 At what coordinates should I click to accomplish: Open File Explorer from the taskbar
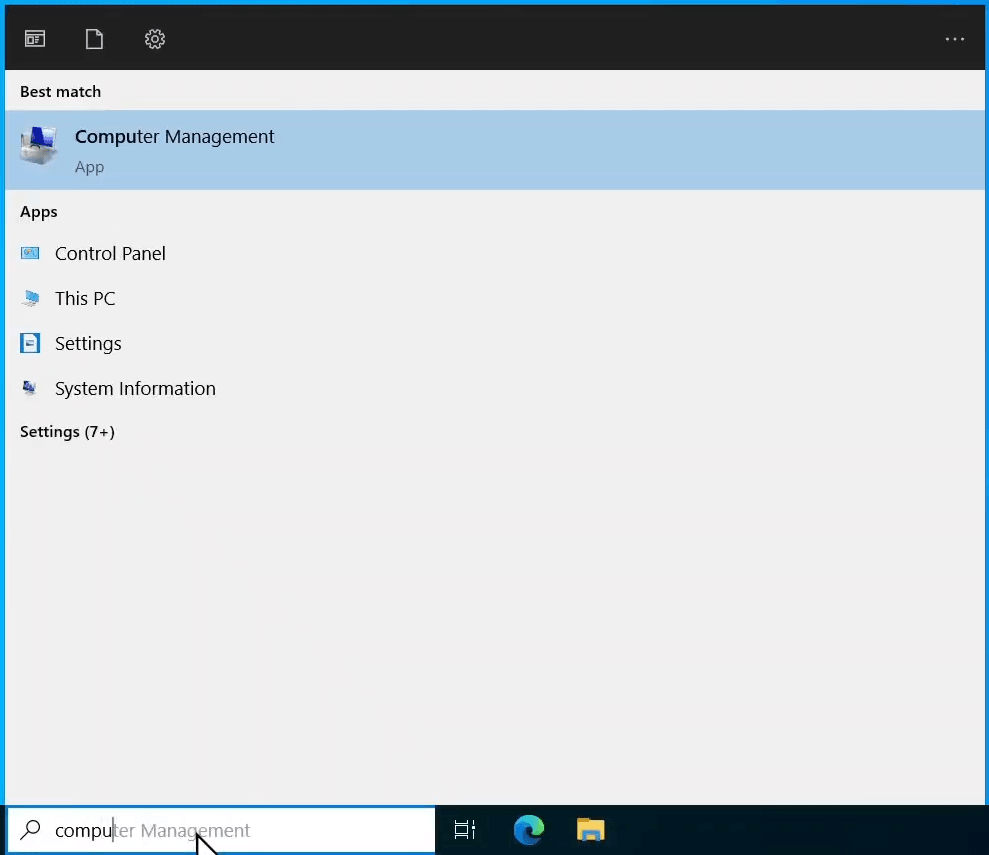[590, 830]
